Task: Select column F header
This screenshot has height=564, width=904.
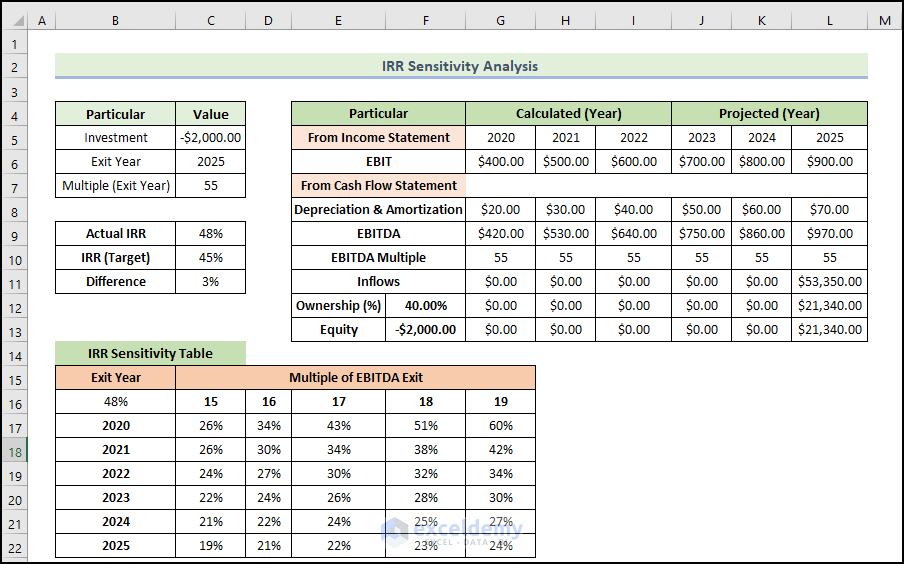Action: point(425,21)
